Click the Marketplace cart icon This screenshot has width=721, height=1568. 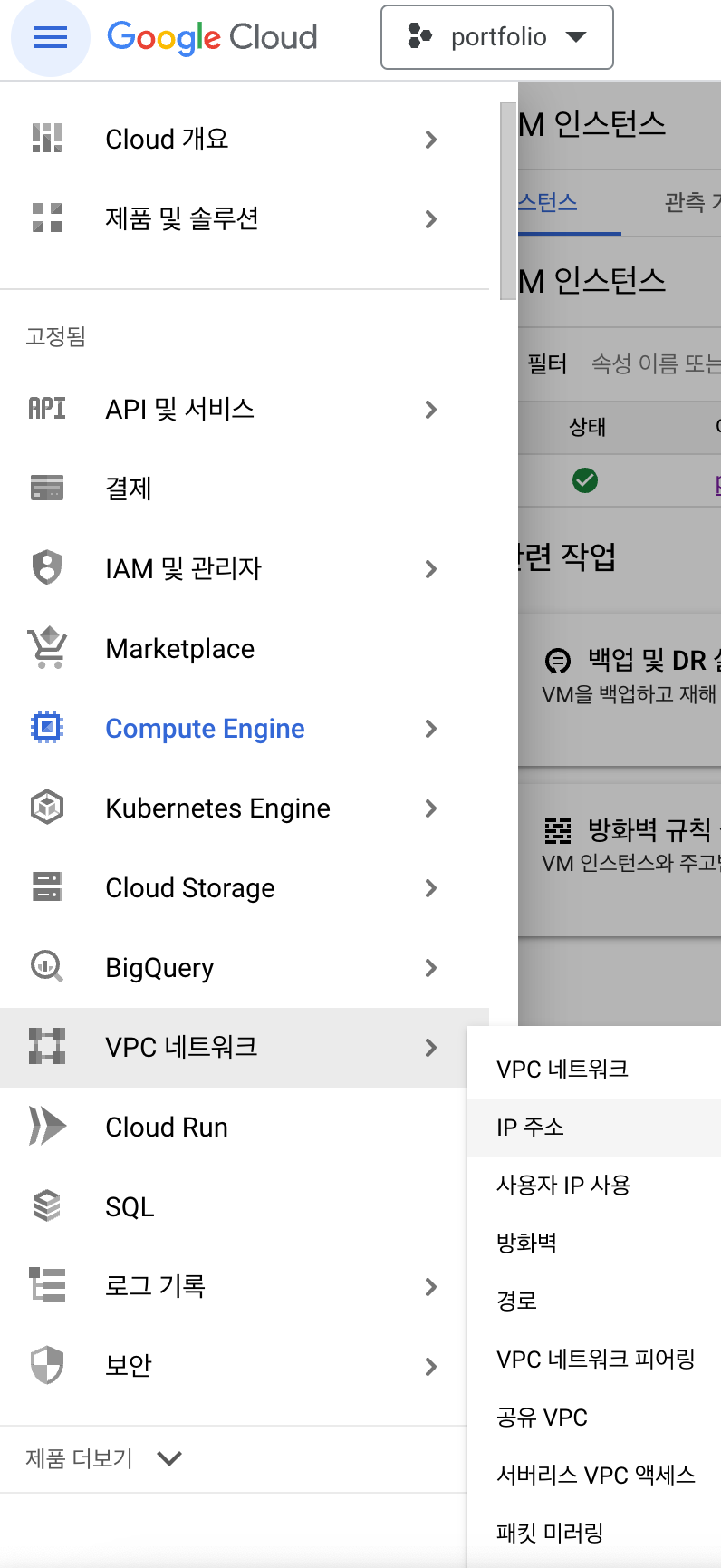[47, 648]
